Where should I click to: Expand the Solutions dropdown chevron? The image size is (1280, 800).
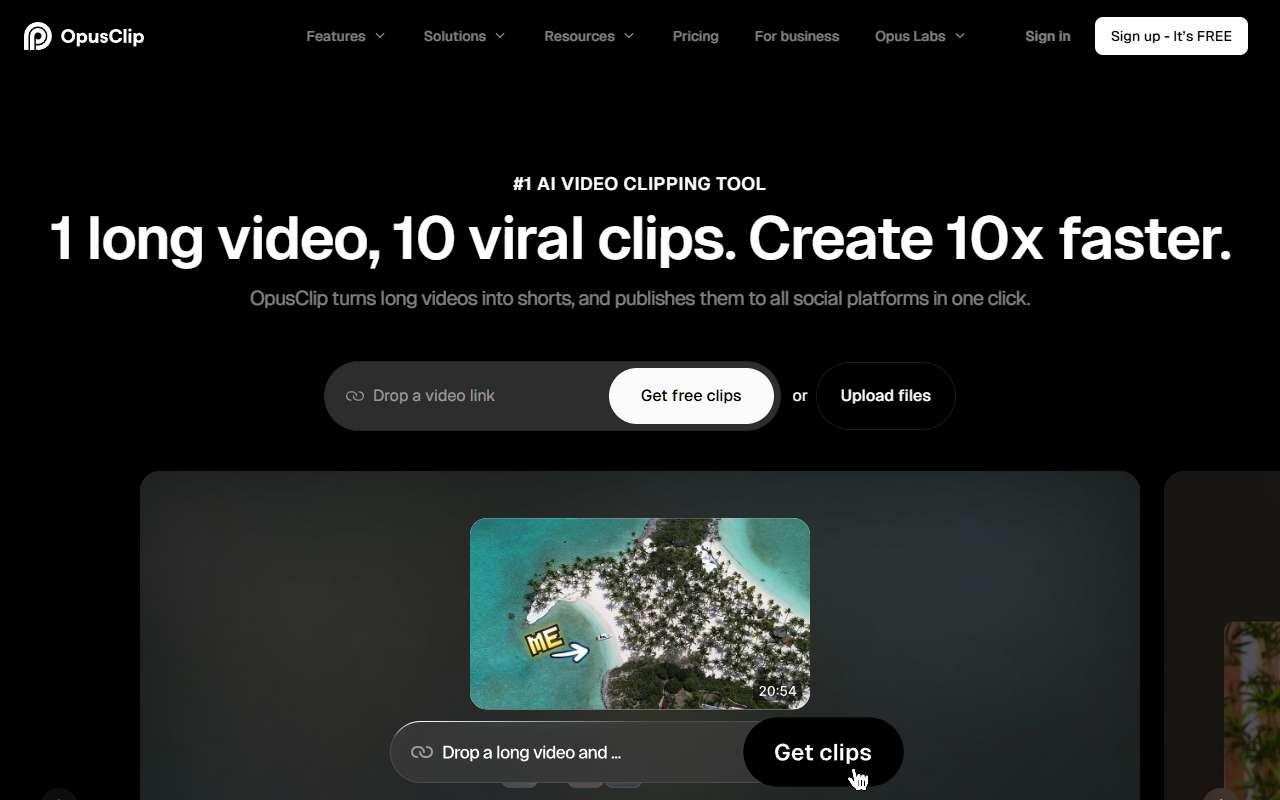(500, 36)
